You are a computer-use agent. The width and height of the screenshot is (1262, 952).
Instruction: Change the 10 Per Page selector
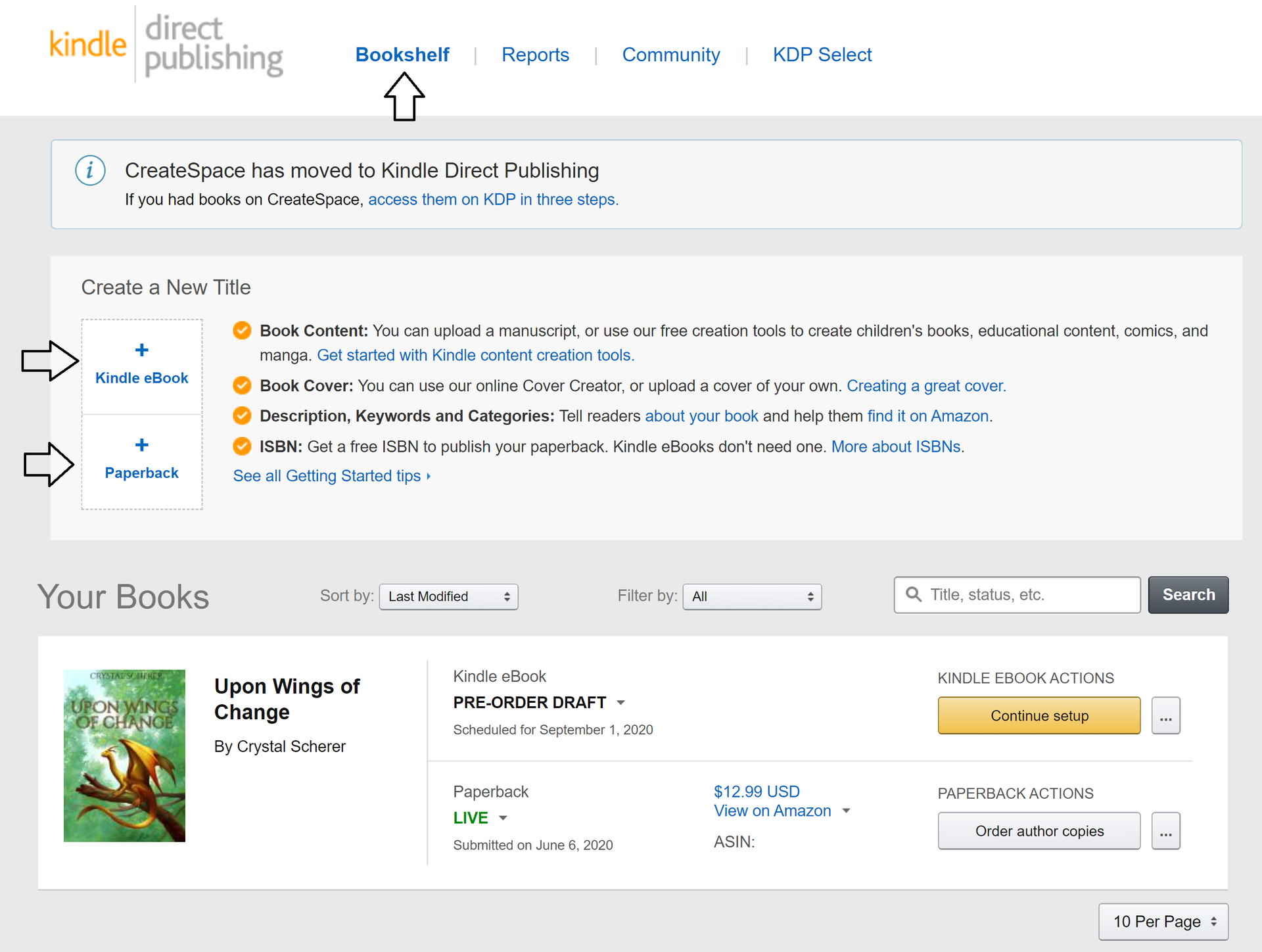[1163, 922]
